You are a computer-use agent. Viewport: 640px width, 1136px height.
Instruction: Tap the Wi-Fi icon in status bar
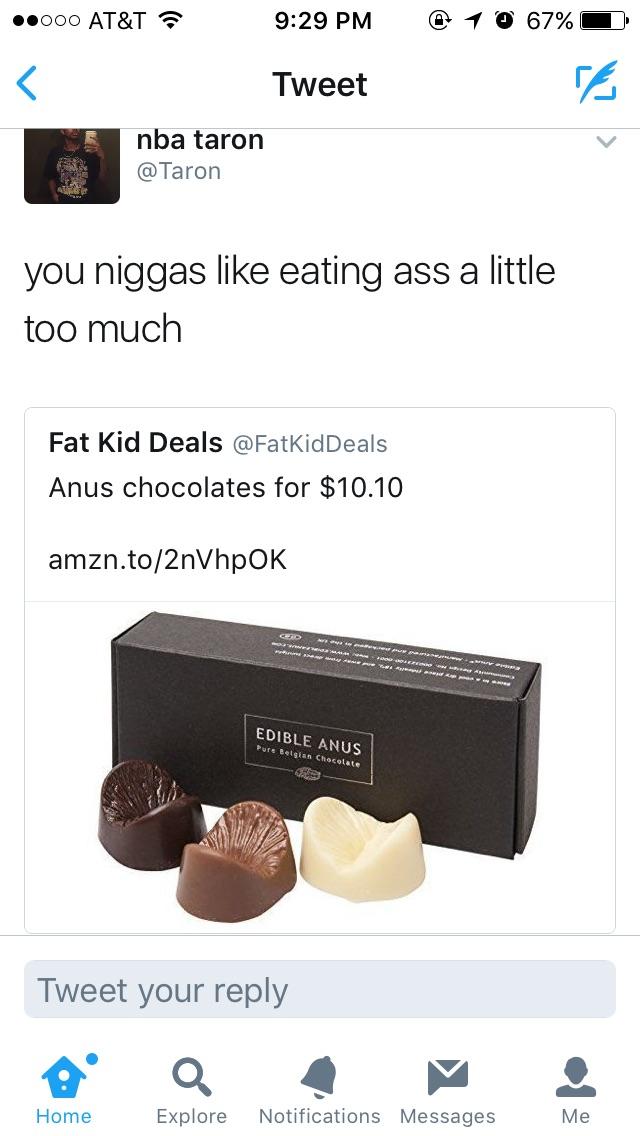click(x=168, y=21)
